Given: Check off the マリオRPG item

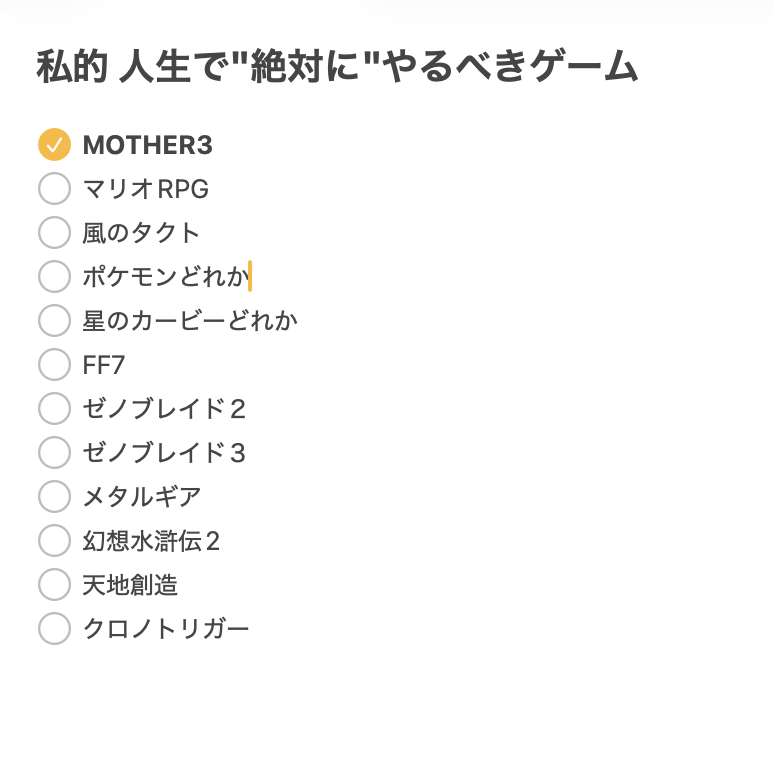Looking at the screenshot, I should (54, 189).
